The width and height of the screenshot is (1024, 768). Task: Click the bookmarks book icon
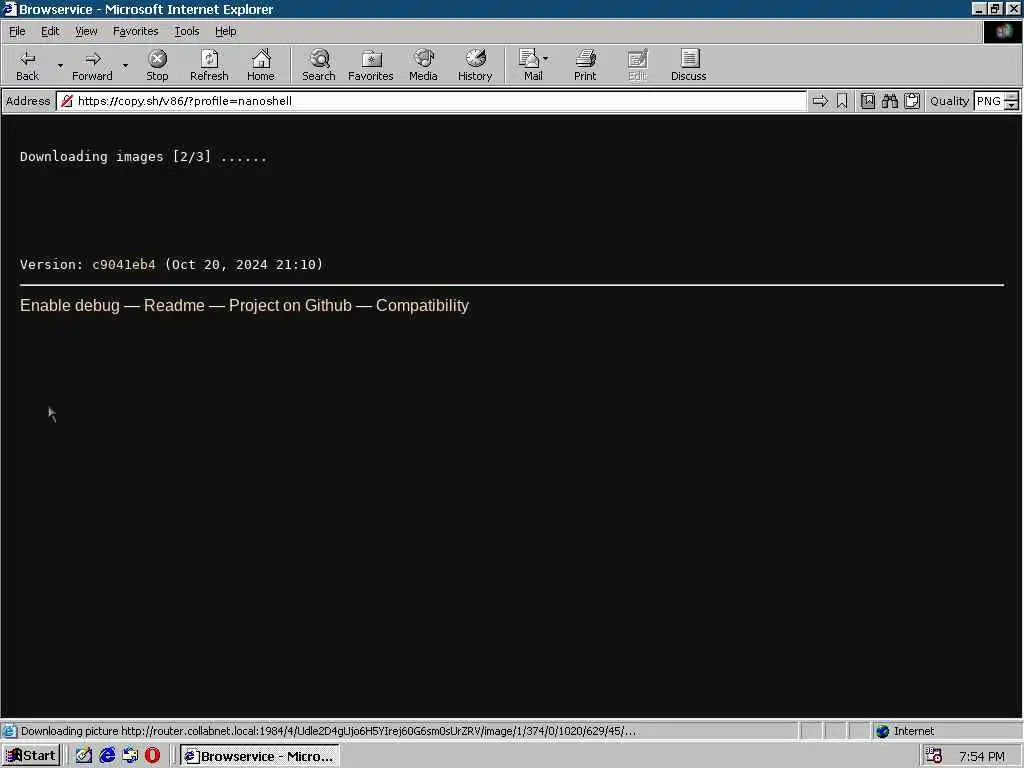click(x=867, y=101)
